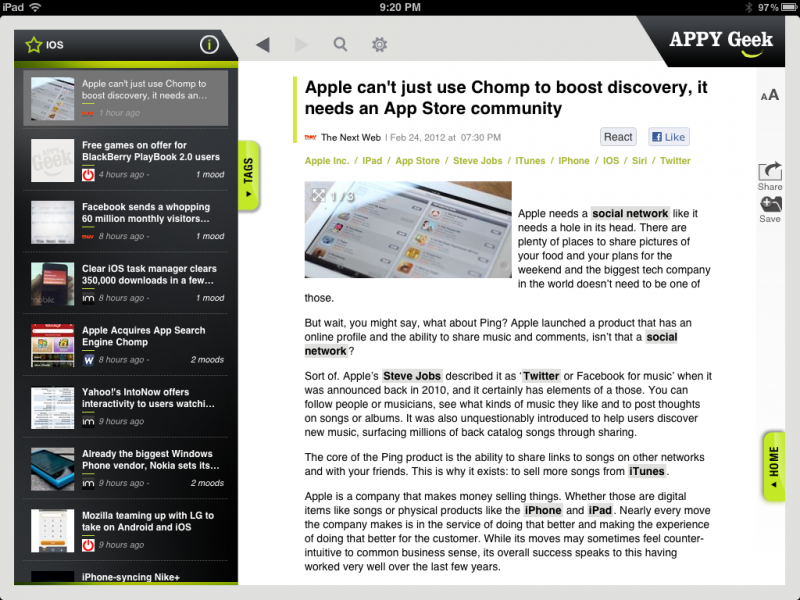Viewport: 800px width, 600px height.
Task: Tap the power-icon source logo on BlackBerry article
Action: pyautogui.click(x=88, y=175)
